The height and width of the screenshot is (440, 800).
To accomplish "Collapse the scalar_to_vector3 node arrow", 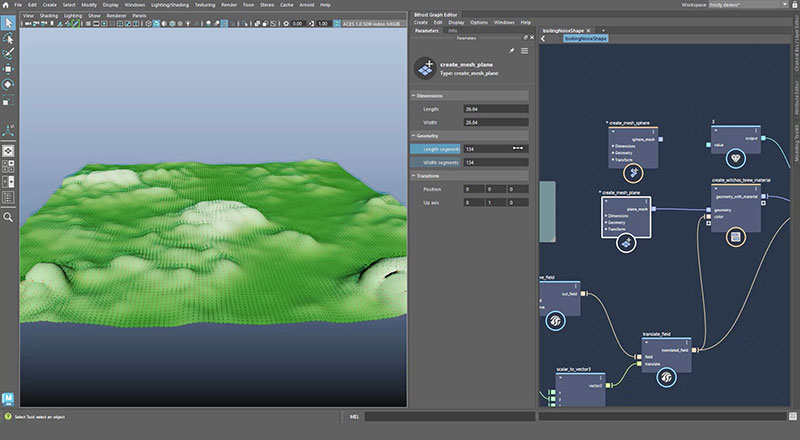I will (x=560, y=378).
